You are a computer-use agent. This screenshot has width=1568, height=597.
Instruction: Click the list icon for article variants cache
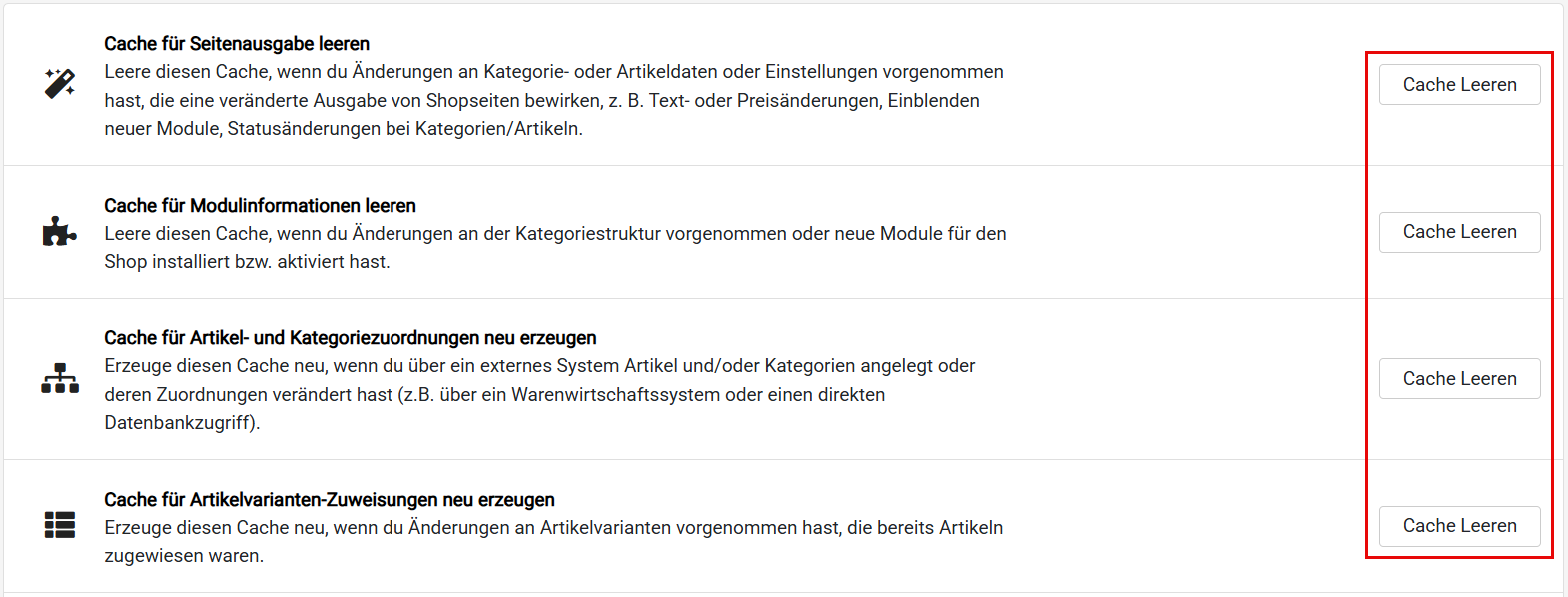[60, 525]
